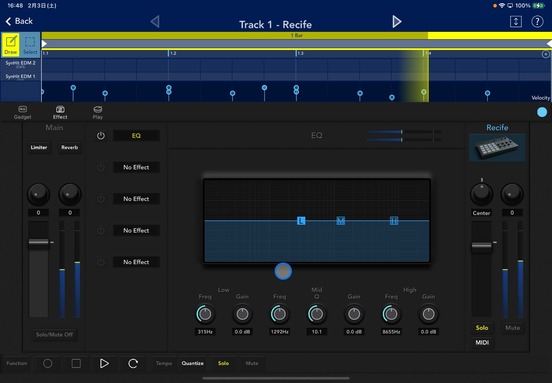Viewport: 552px width, 383px height.
Task: Click the Main volume fader handle
Action: click(x=38, y=242)
